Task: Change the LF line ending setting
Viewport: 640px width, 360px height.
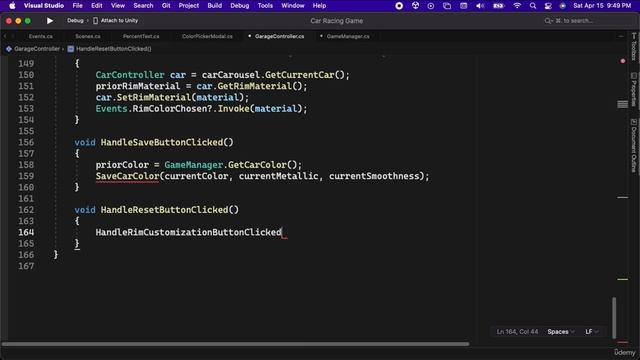Action: pyautogui.click(x=591, y=332)
